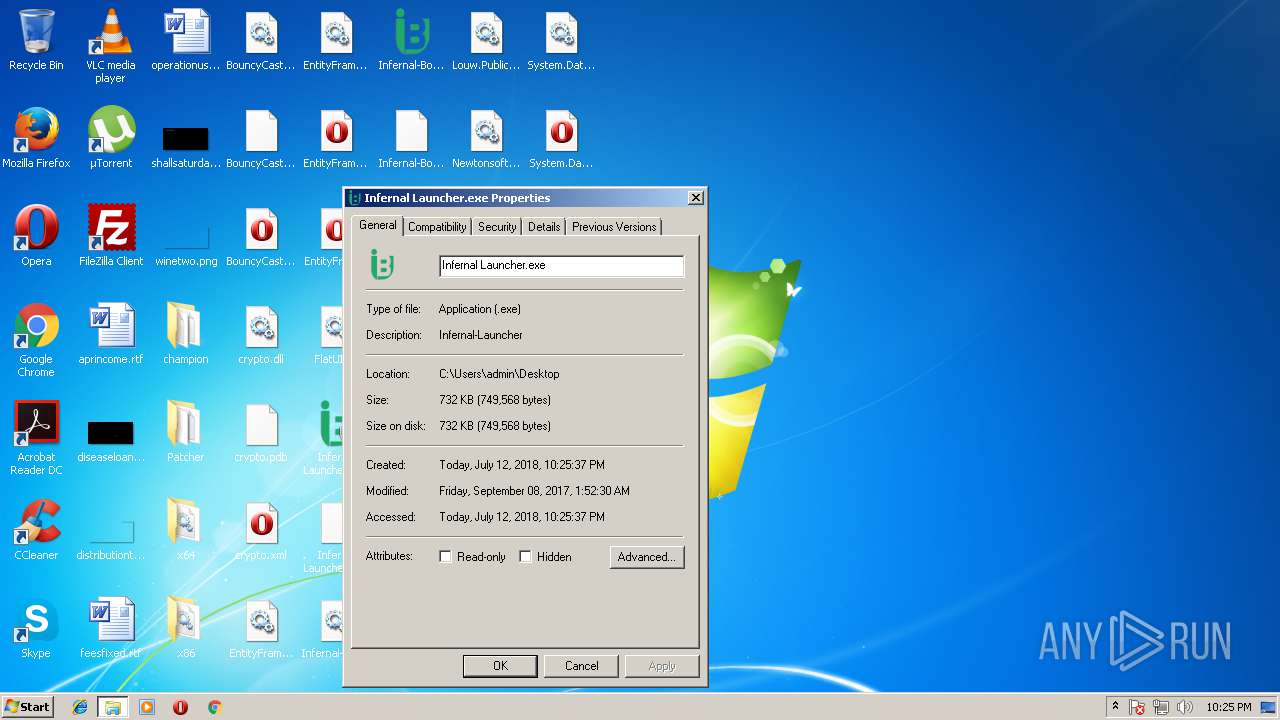Select the µTorrent desktop shortcut
The width and height of the screenshot is (1280, 720).
pyautogui.click(x=111, y=138)
